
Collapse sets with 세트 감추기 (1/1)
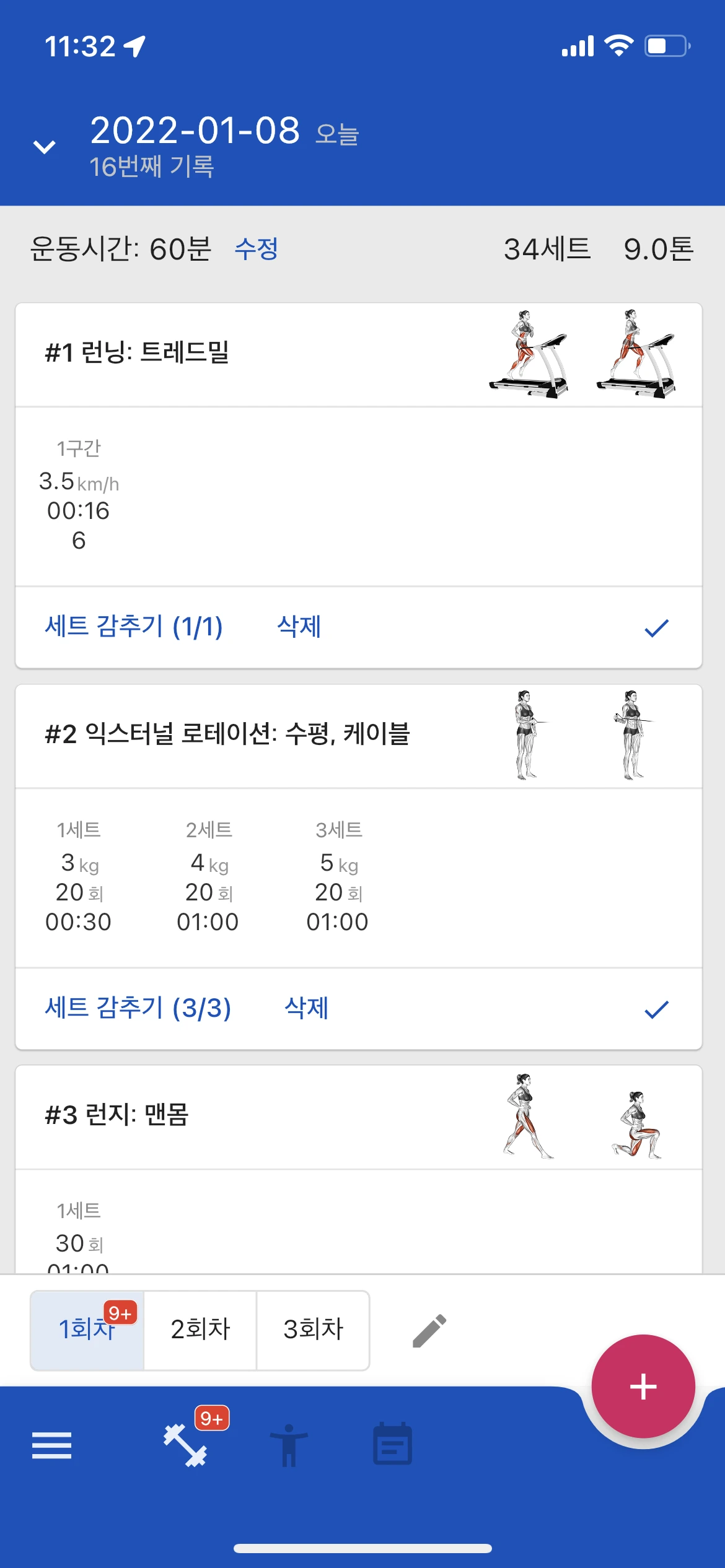coord(134,627)
